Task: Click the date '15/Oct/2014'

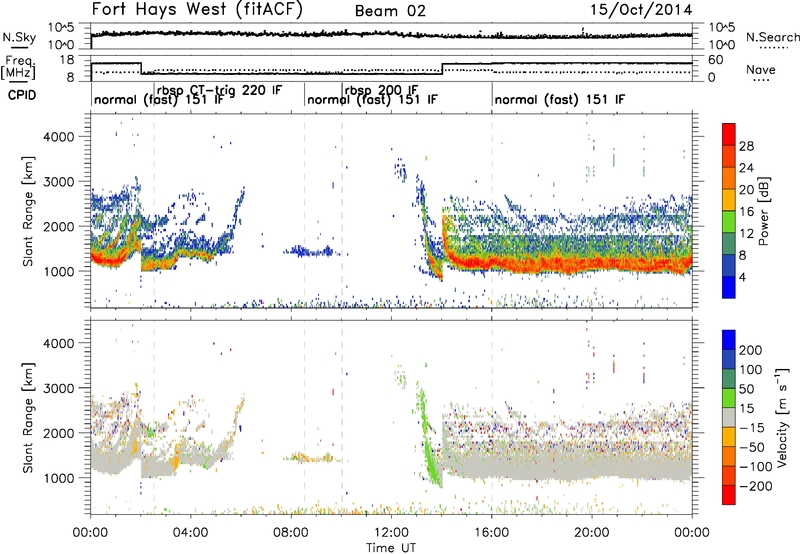Action: click(x=641, y=10)
